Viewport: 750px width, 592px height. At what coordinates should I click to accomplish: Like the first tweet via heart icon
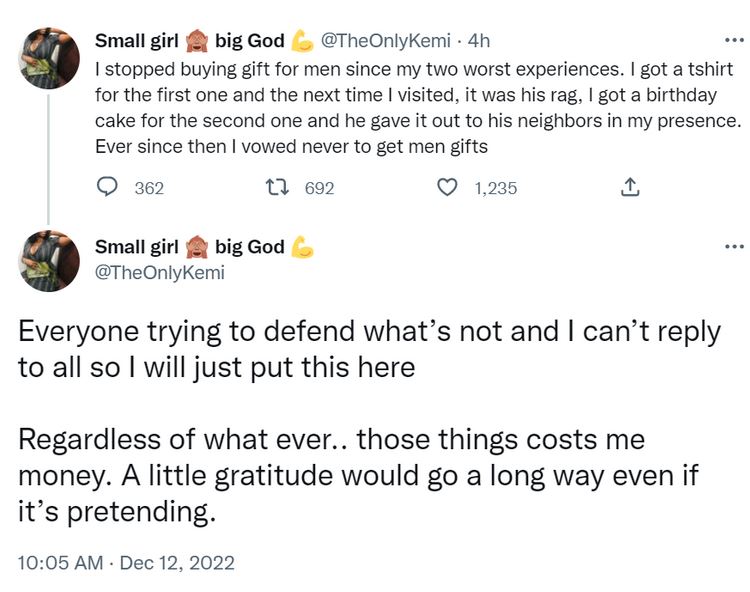point(447,187)
